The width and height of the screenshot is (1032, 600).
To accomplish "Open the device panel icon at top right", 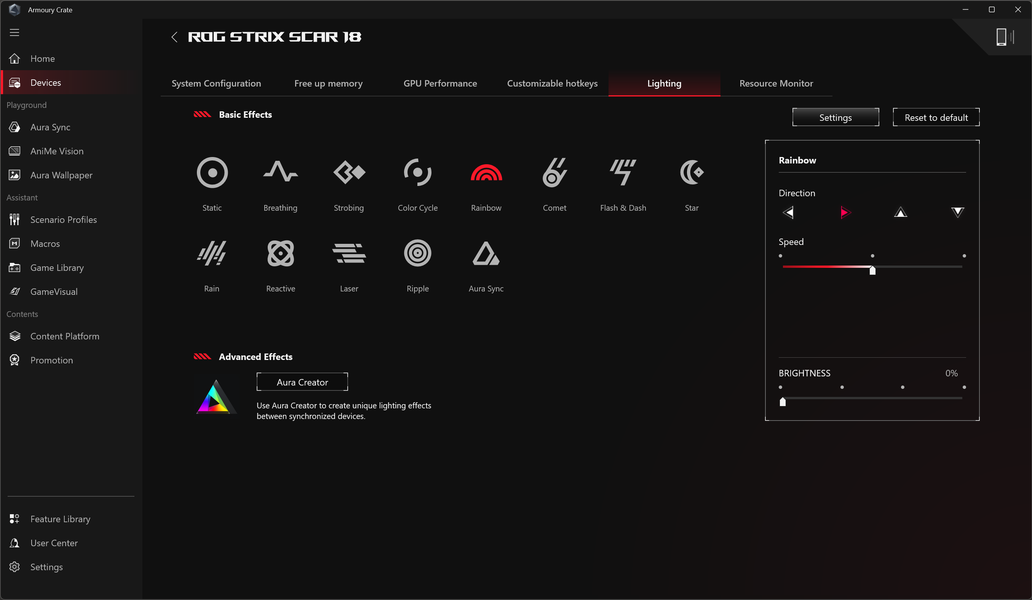I will tap(1003, 37).
